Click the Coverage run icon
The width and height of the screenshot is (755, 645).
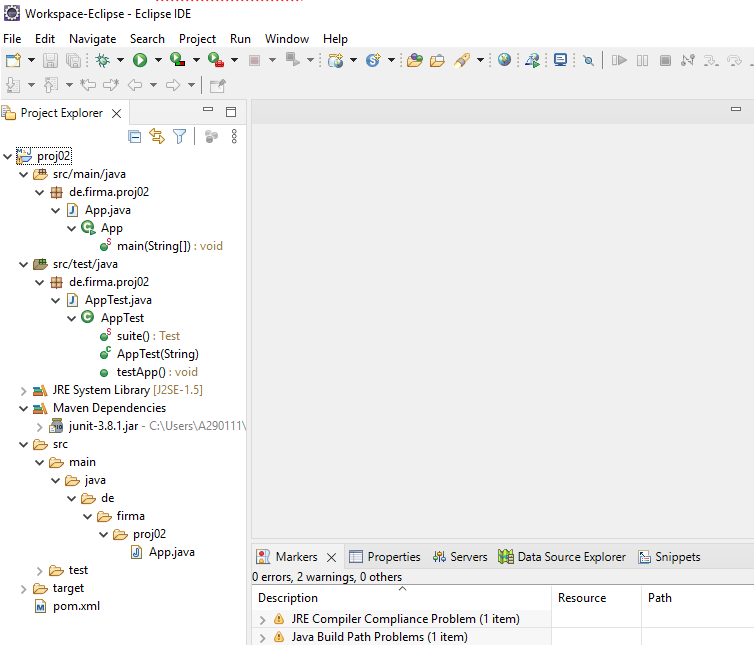point(178,60)
